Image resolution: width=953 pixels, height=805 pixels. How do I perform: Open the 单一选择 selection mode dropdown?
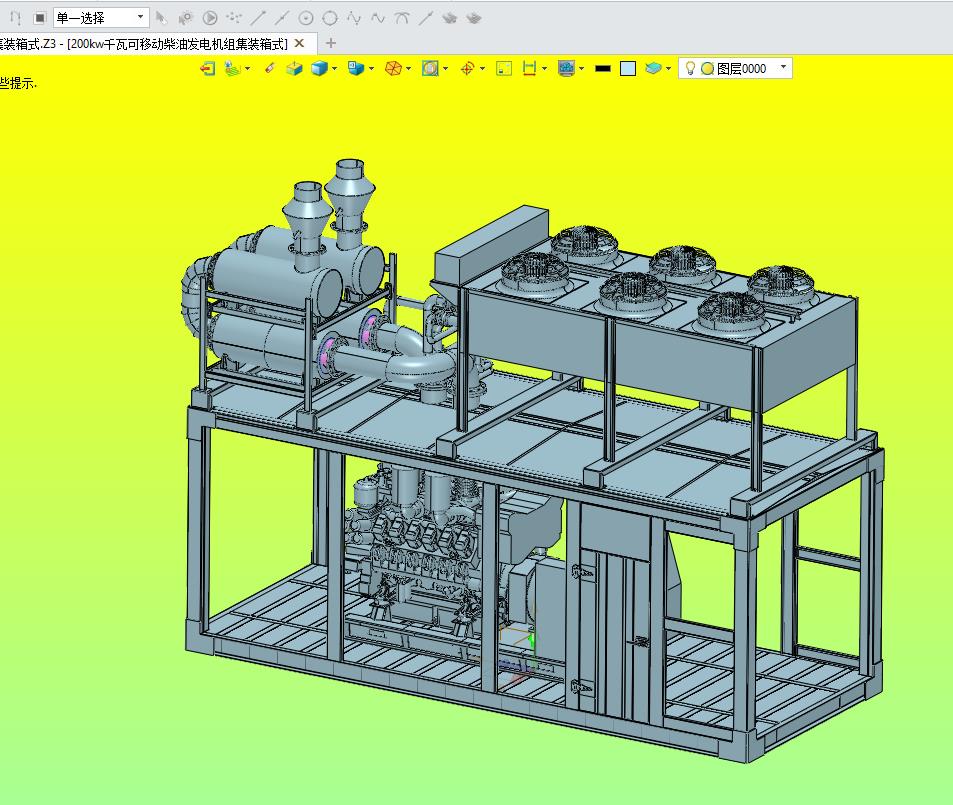pyautogui.click(x=101, y=18)
